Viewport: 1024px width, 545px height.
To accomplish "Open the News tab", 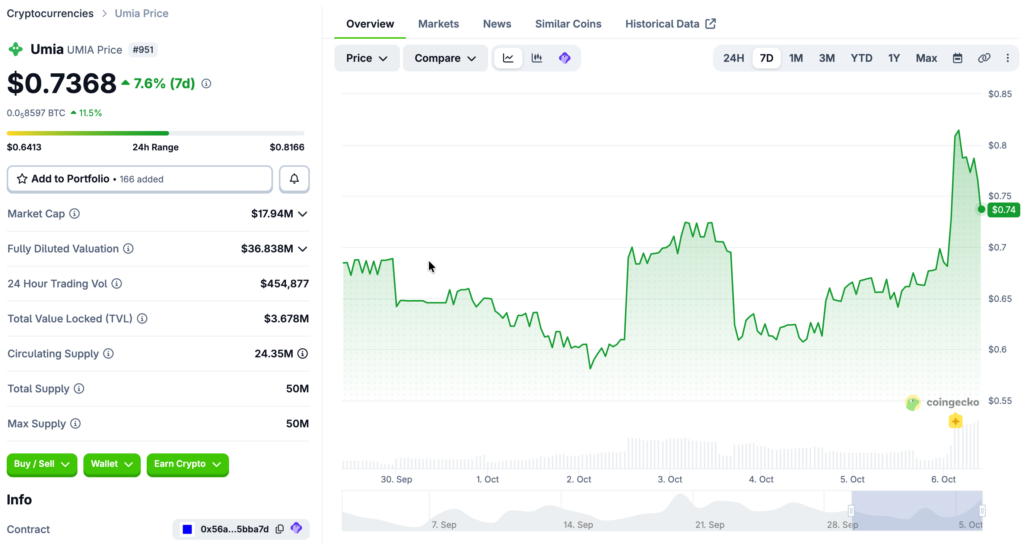I will 497,24.
